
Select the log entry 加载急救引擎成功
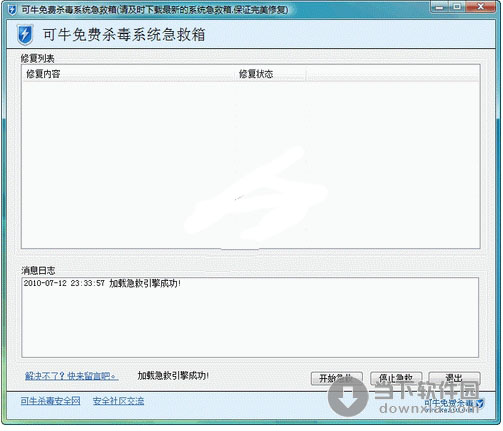click(102, 283)
